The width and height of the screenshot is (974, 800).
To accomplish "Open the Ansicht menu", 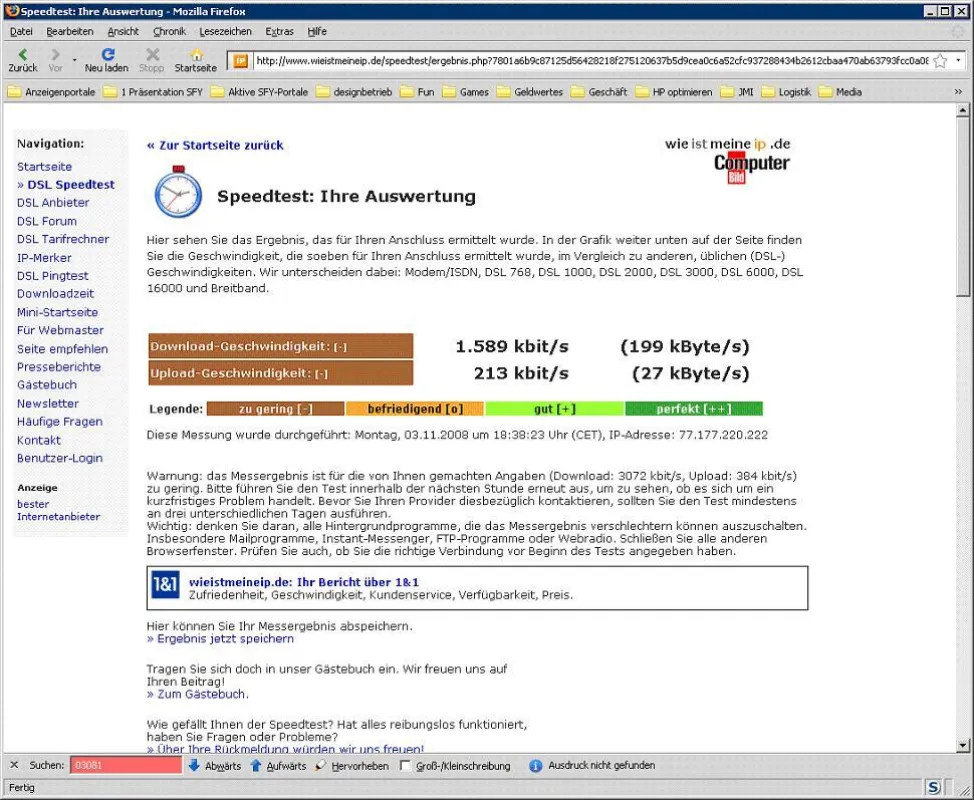I will pyautogui.click(x=123, y=31).
